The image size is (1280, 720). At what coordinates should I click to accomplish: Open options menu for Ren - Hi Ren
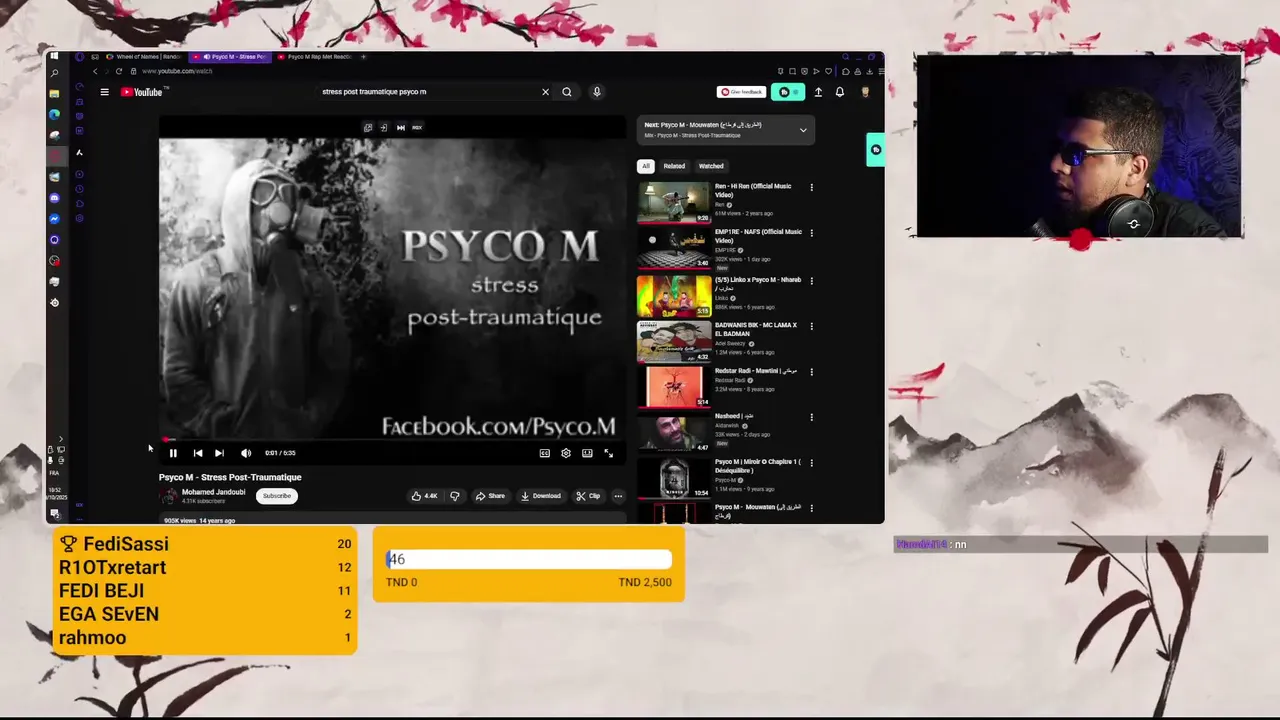point(811,187)
